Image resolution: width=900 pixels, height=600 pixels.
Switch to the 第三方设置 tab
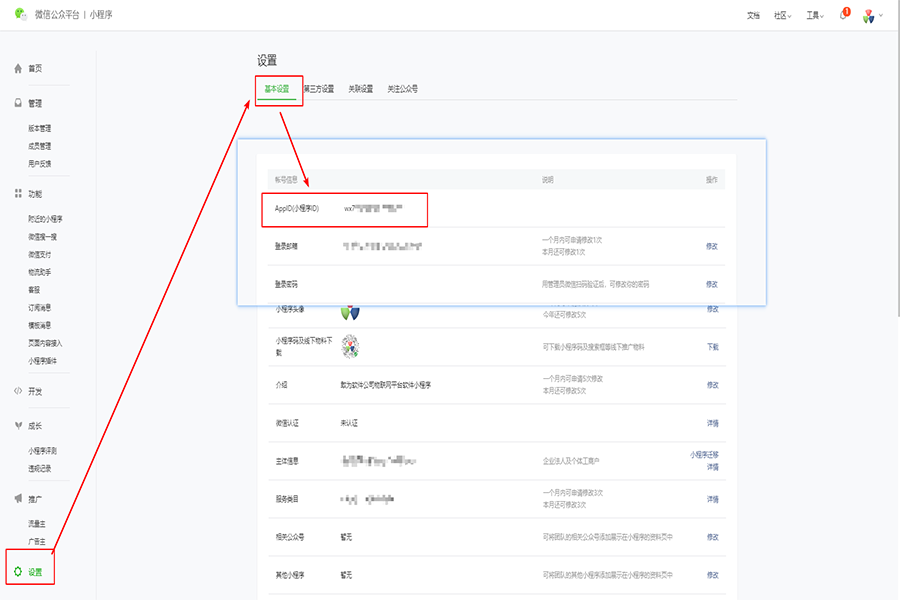(x=319, y=89)
